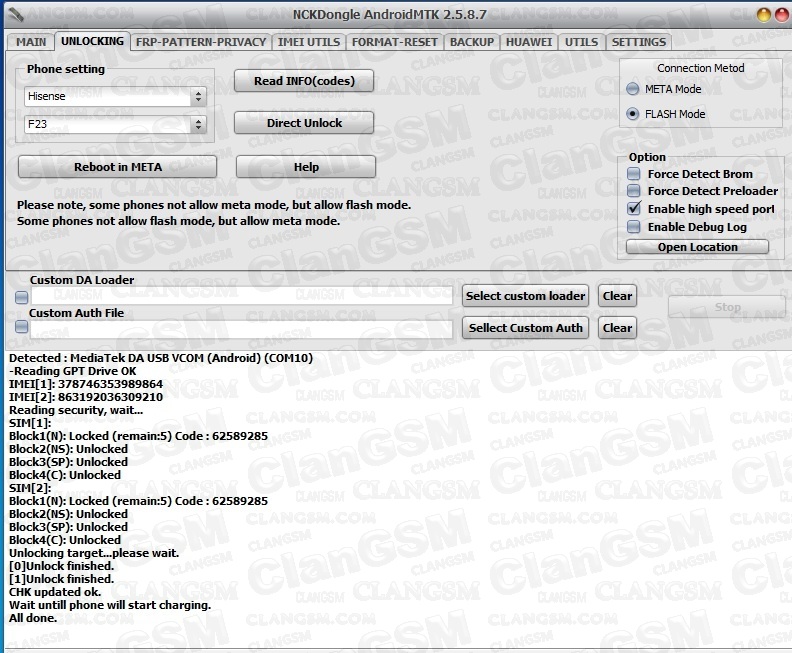Open the F23 model dropdown
This screenshot has height=653, width=792.
[115, 124]
